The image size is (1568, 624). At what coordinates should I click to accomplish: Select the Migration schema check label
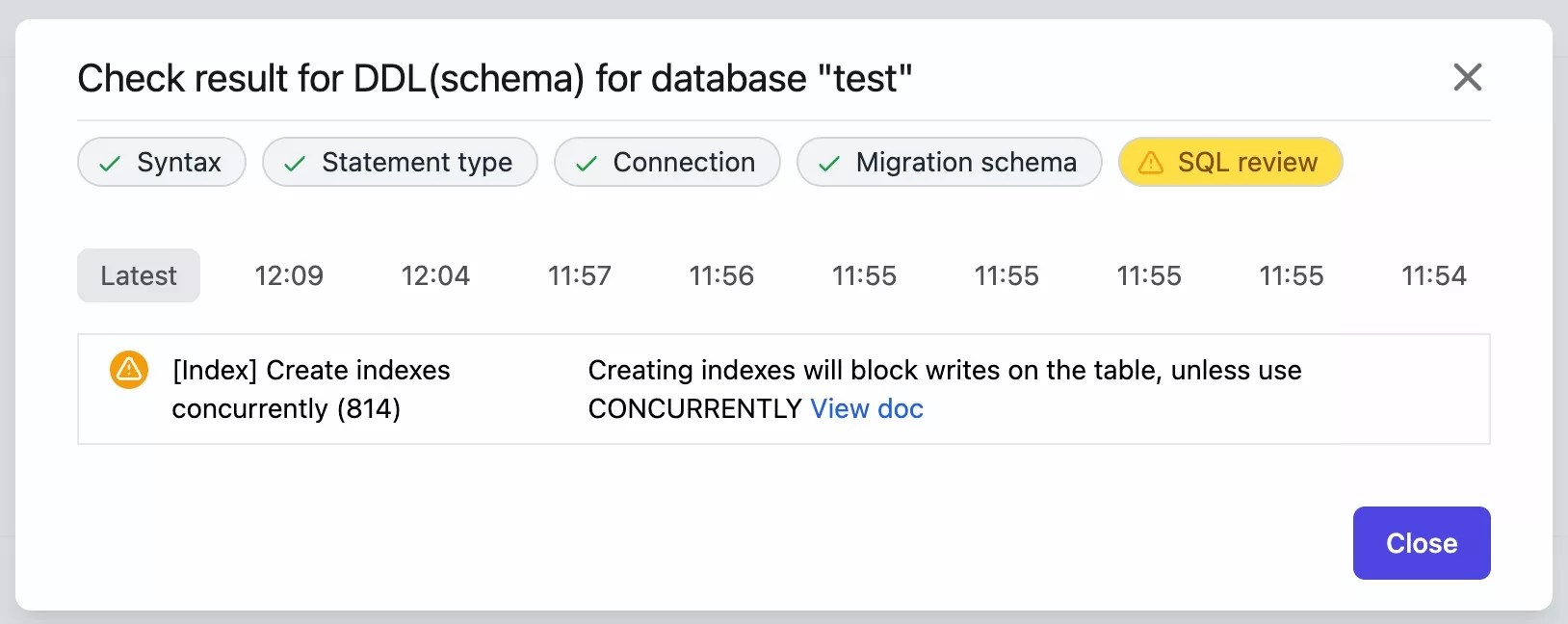pos(966,162)
